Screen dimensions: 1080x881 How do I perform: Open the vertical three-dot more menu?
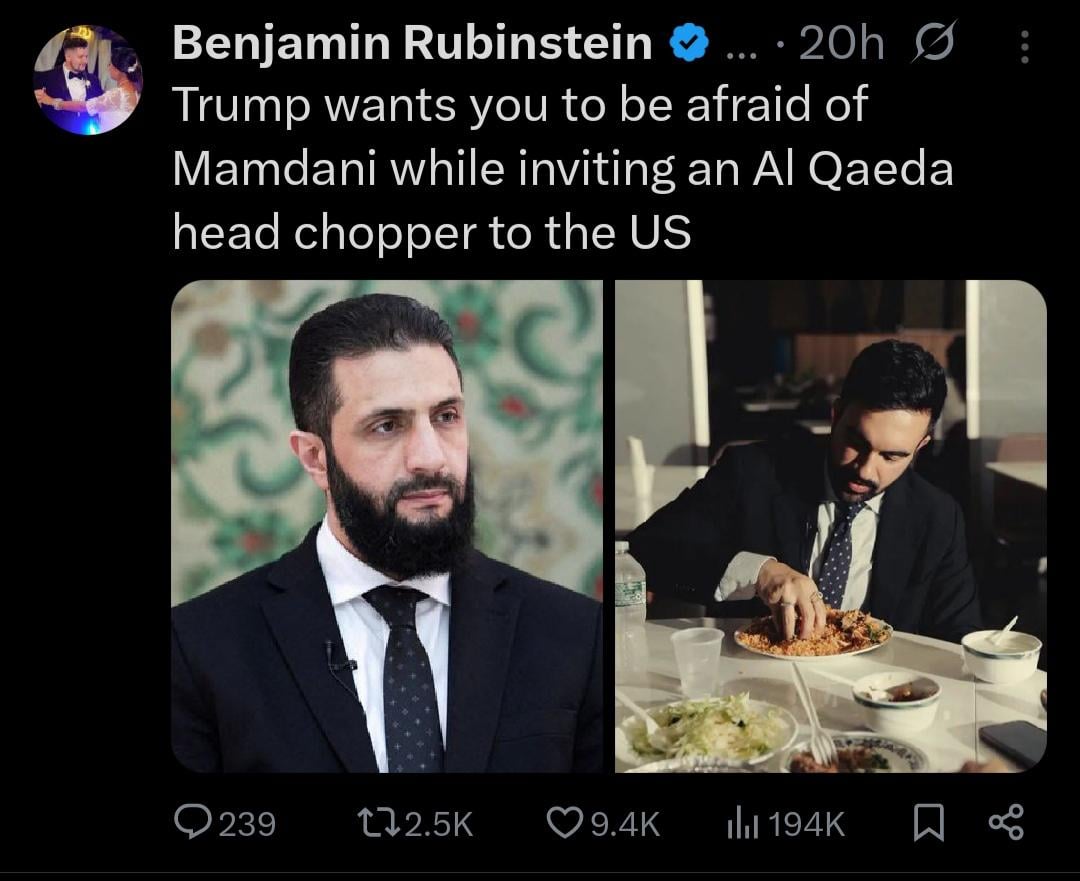[x=1023, y=46]
